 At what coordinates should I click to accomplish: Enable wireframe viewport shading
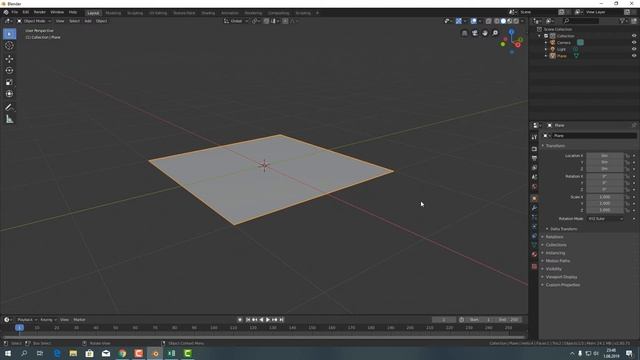tap(497, 21)
